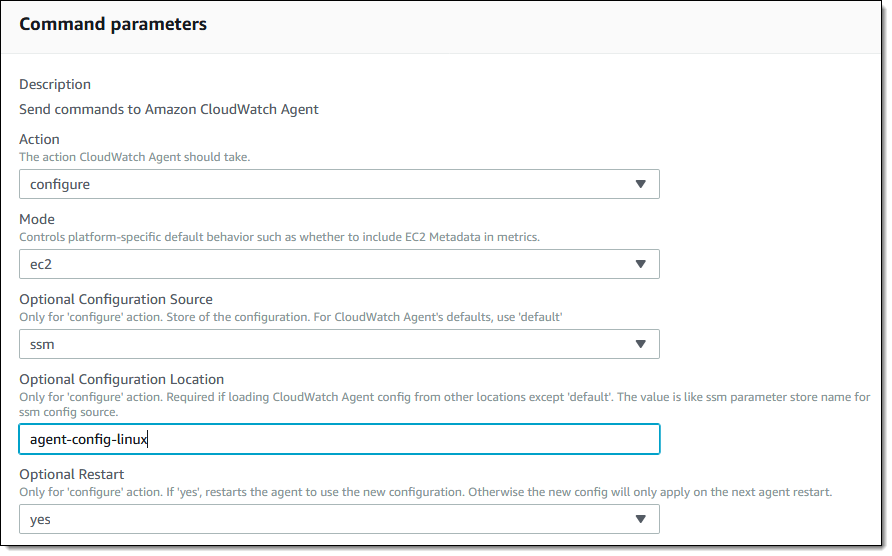Click the Command parameters heading

coord(113,24)
